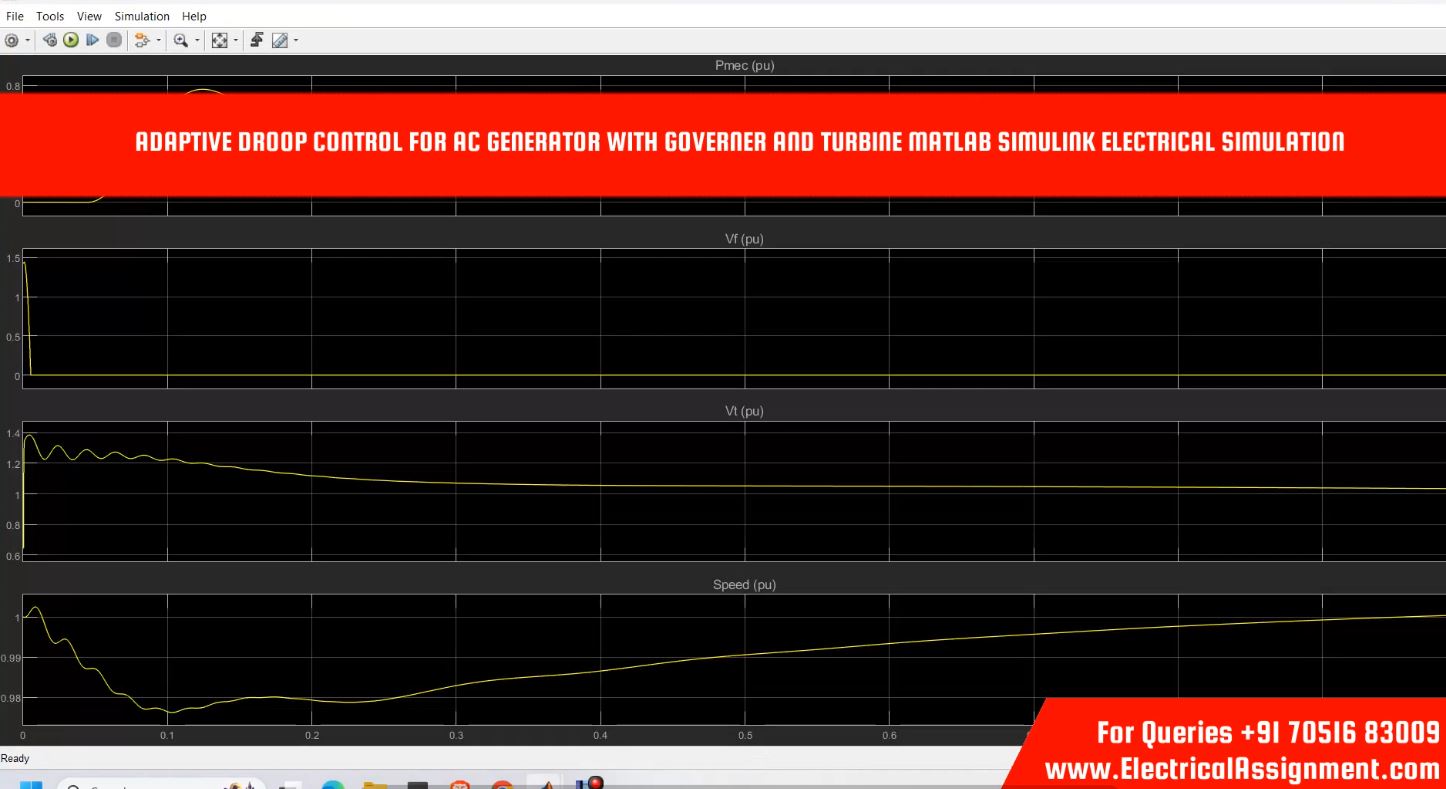Open the View menu
This screenshot has height=789, width=1446.
pyautogui.click(x=89, y=16)
